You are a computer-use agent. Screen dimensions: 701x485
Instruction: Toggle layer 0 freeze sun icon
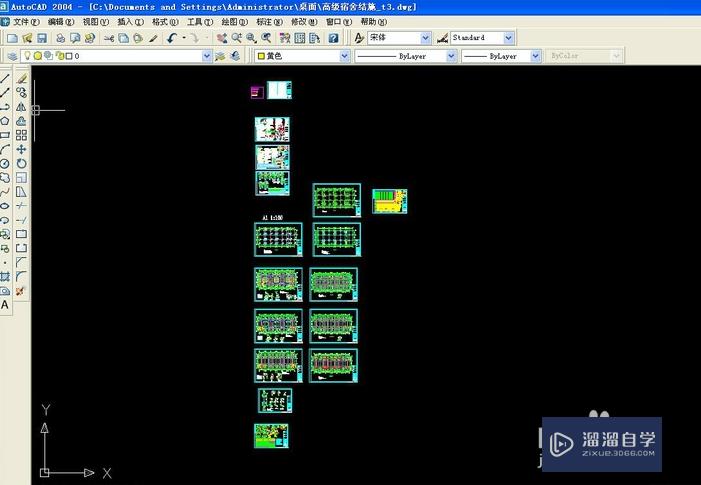click(x=38, y=56)
